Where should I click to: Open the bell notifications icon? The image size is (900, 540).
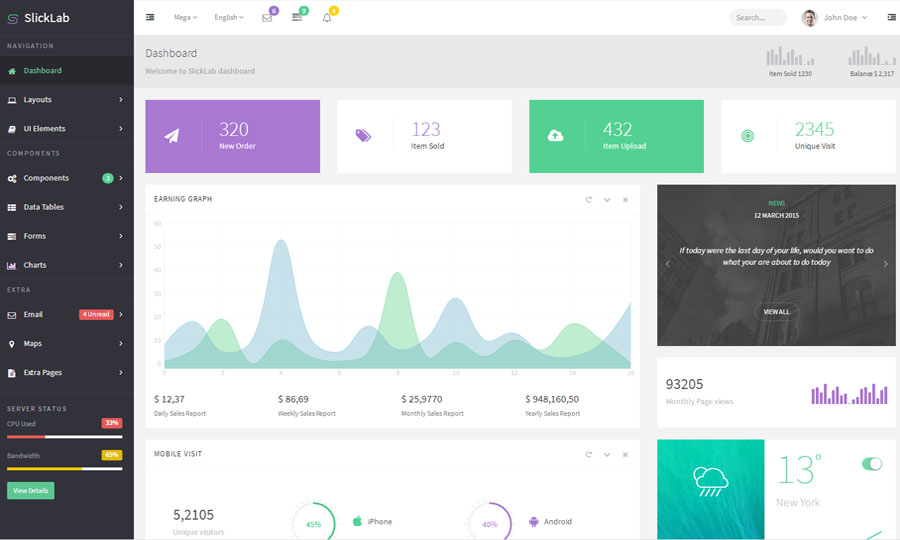pos(327,18)
